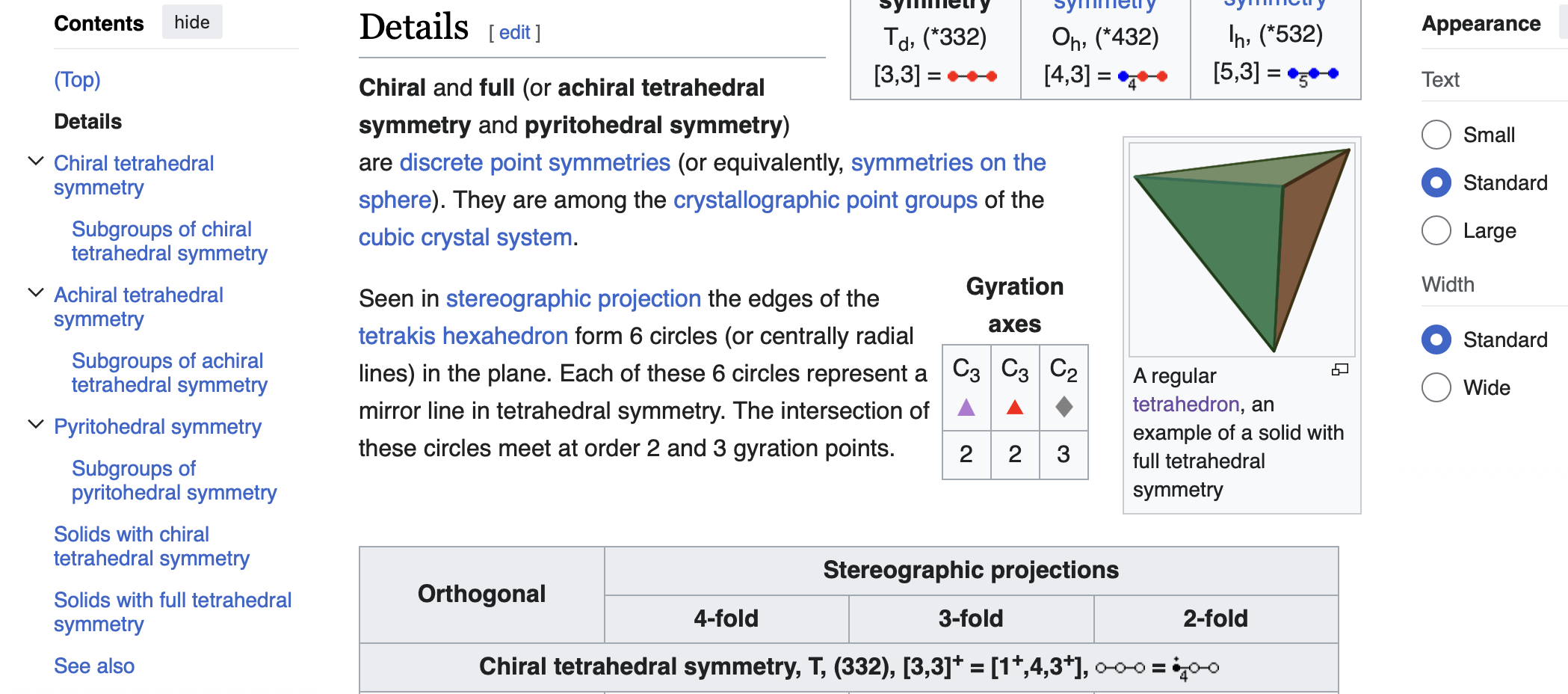Jump to See also in contents
The height and width of the screenshot is (694, 1568).
(94, 666)
